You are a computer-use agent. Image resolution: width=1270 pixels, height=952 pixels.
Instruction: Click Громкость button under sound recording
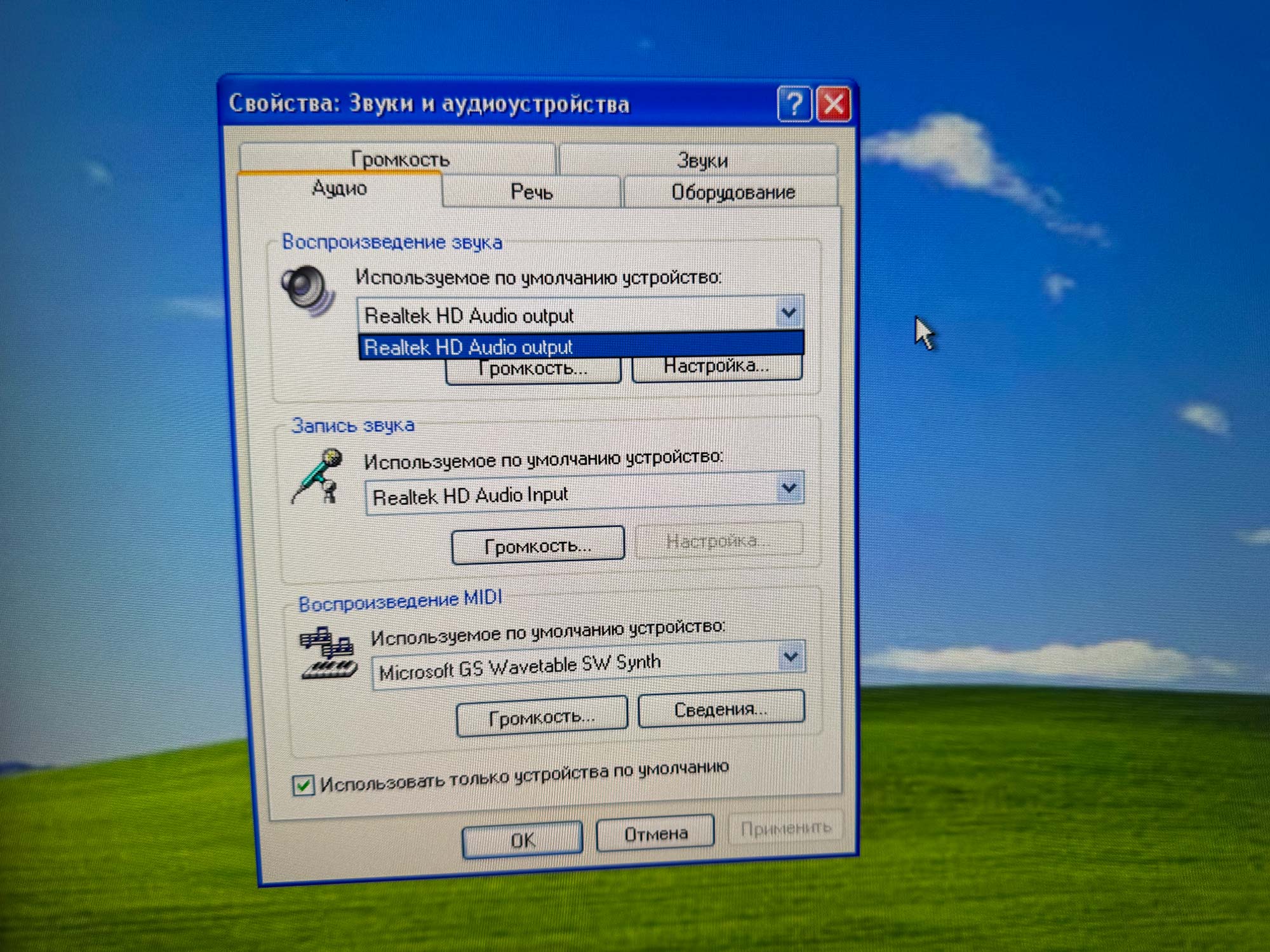537,545
